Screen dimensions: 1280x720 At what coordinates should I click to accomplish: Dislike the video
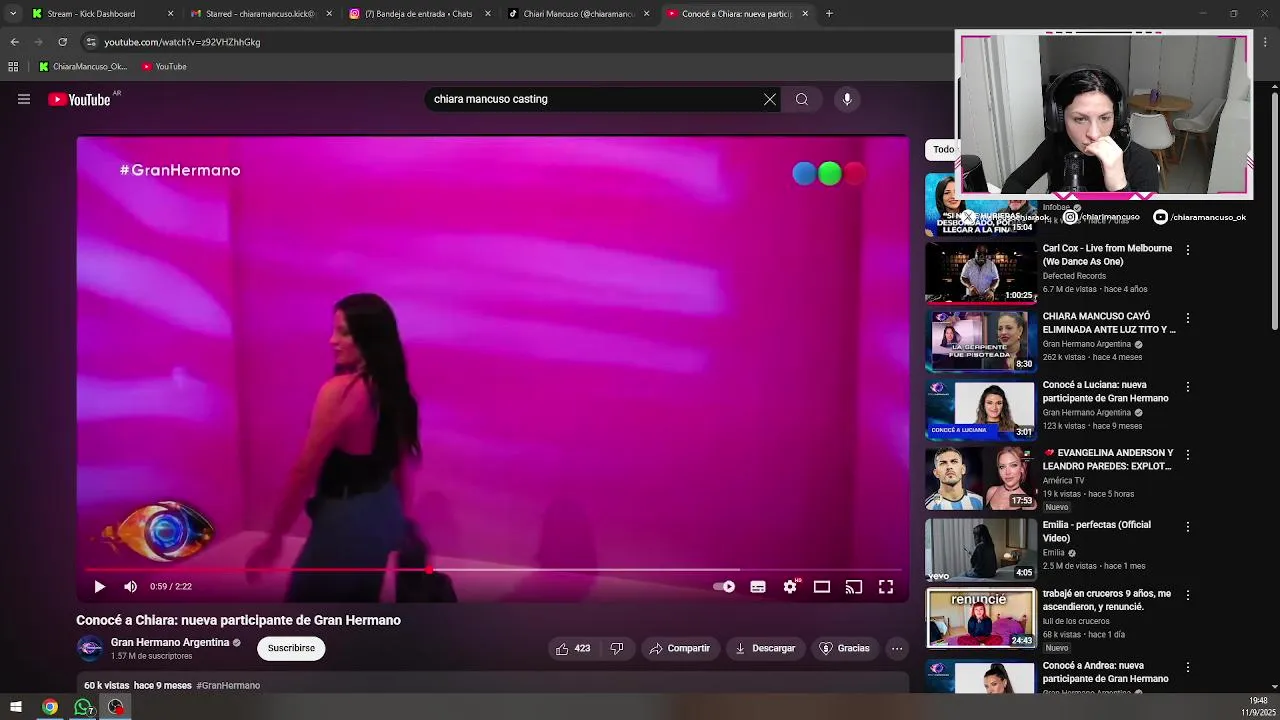pyautogui.click(x=617, y=648)
